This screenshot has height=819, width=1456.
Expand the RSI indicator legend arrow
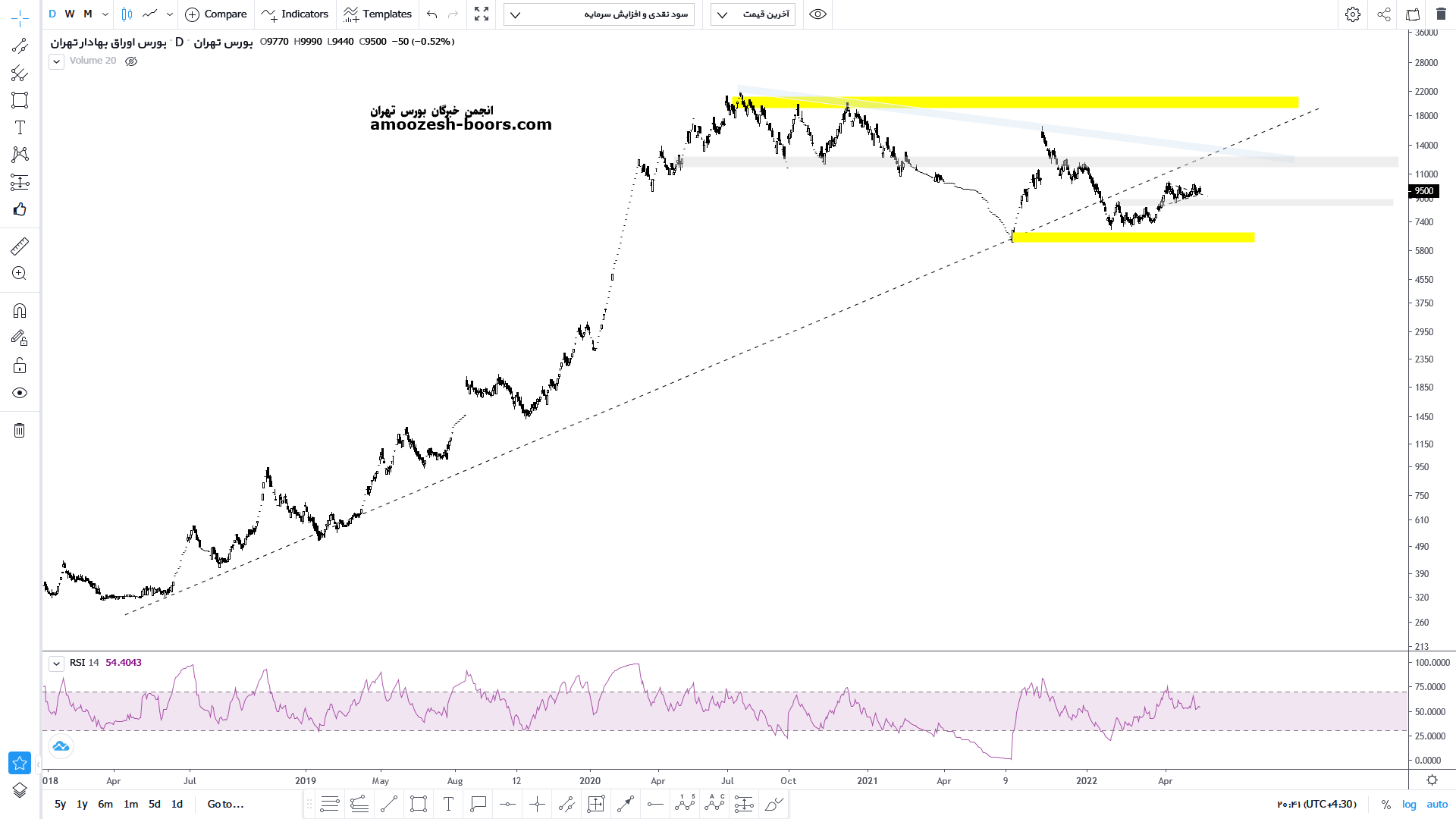point(56,664)
